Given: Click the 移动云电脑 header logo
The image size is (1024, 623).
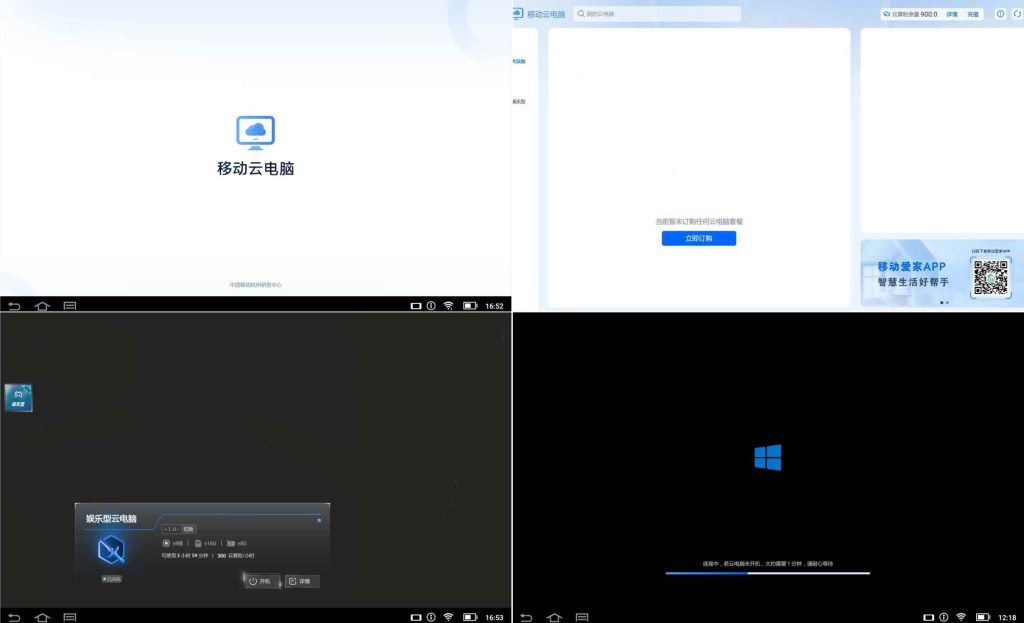Looking at the screenshot, I should click(540, 14).
